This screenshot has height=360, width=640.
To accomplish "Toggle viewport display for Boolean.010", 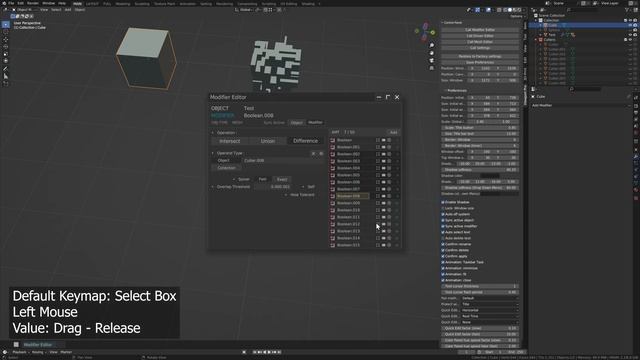I will click(x=384, y=210).
